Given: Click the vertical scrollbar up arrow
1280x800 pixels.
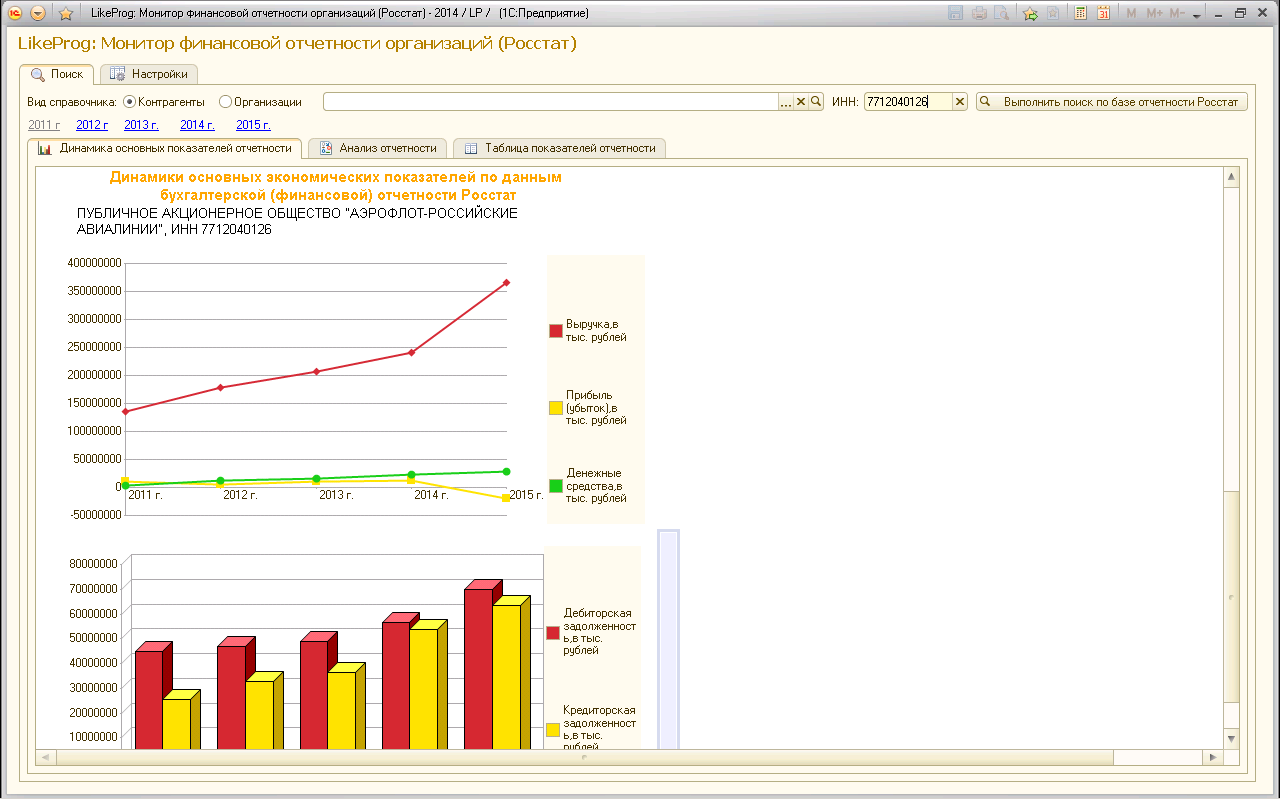Looking at the screenshot, I should 1231,176.
